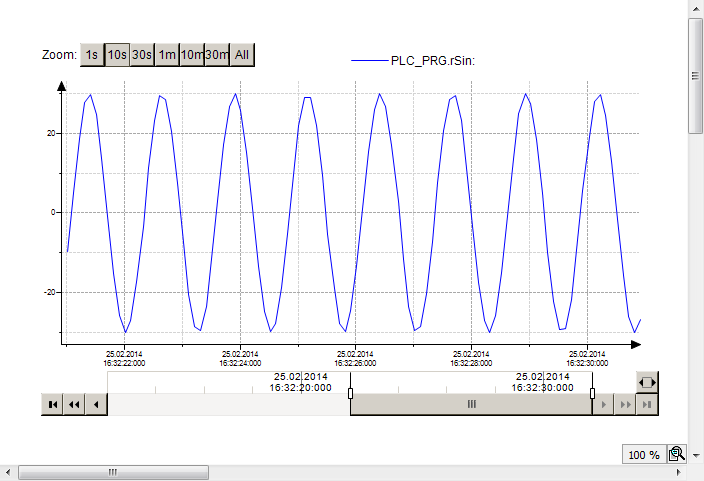The width and height of the screenshot is (704, 481).
Task: Click the magnifier zoom icon next to 100 %
Action: (675, 454)
